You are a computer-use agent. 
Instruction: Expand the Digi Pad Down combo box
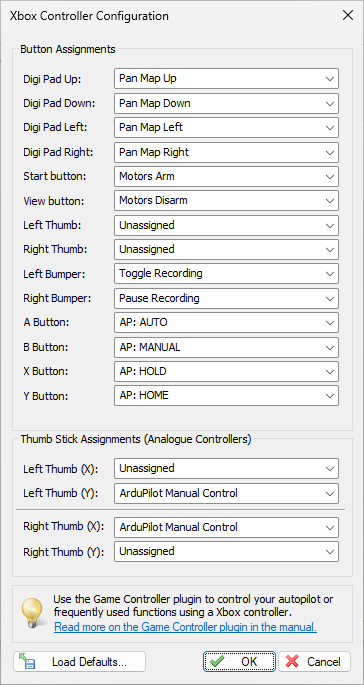[226, 103]
